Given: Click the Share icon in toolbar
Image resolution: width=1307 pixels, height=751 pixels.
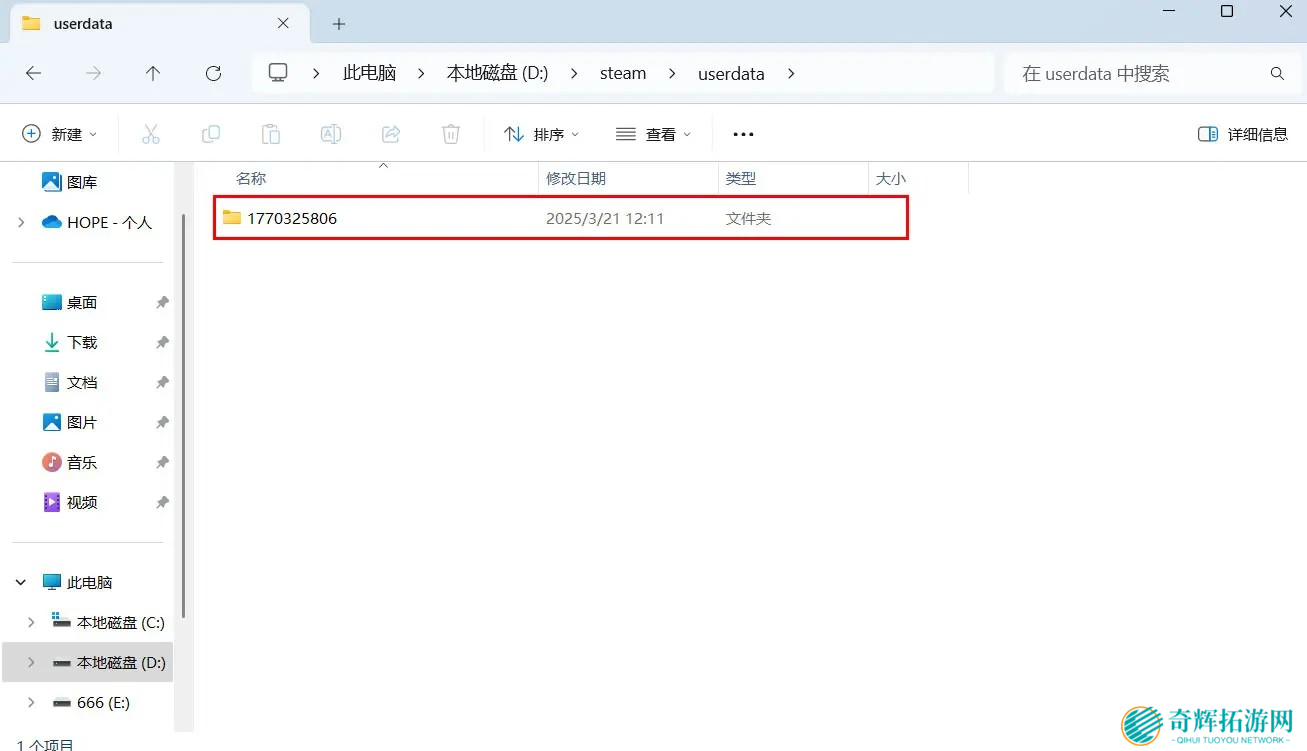Looking at the screenshot, I should 391,134.
